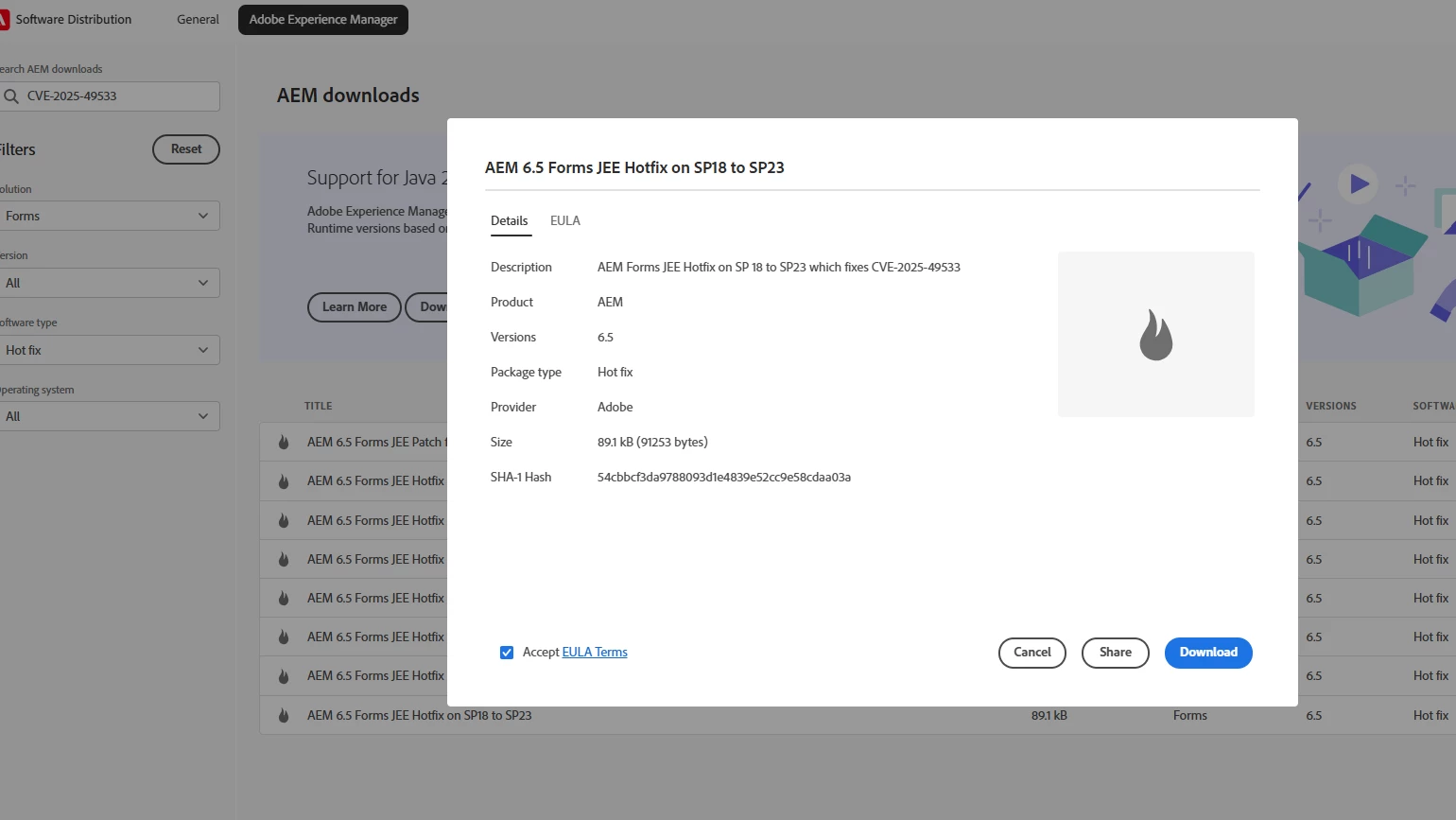This screenshot has width=1456, height=820.
Task: Click the size value 89.1 kB (91253 bytes)
Action: pyautogui.click(x=652, y=443)
